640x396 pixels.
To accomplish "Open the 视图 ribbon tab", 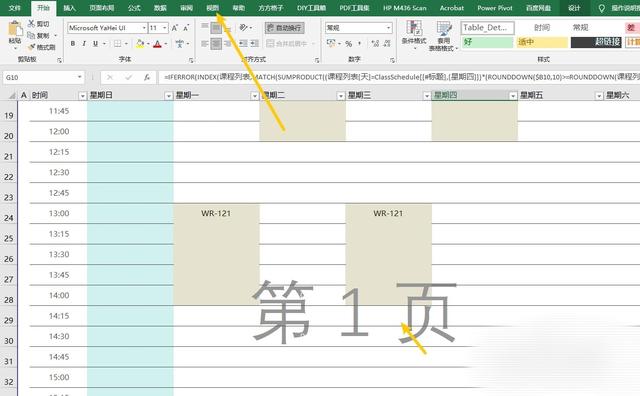I will [x=212, y=8].
